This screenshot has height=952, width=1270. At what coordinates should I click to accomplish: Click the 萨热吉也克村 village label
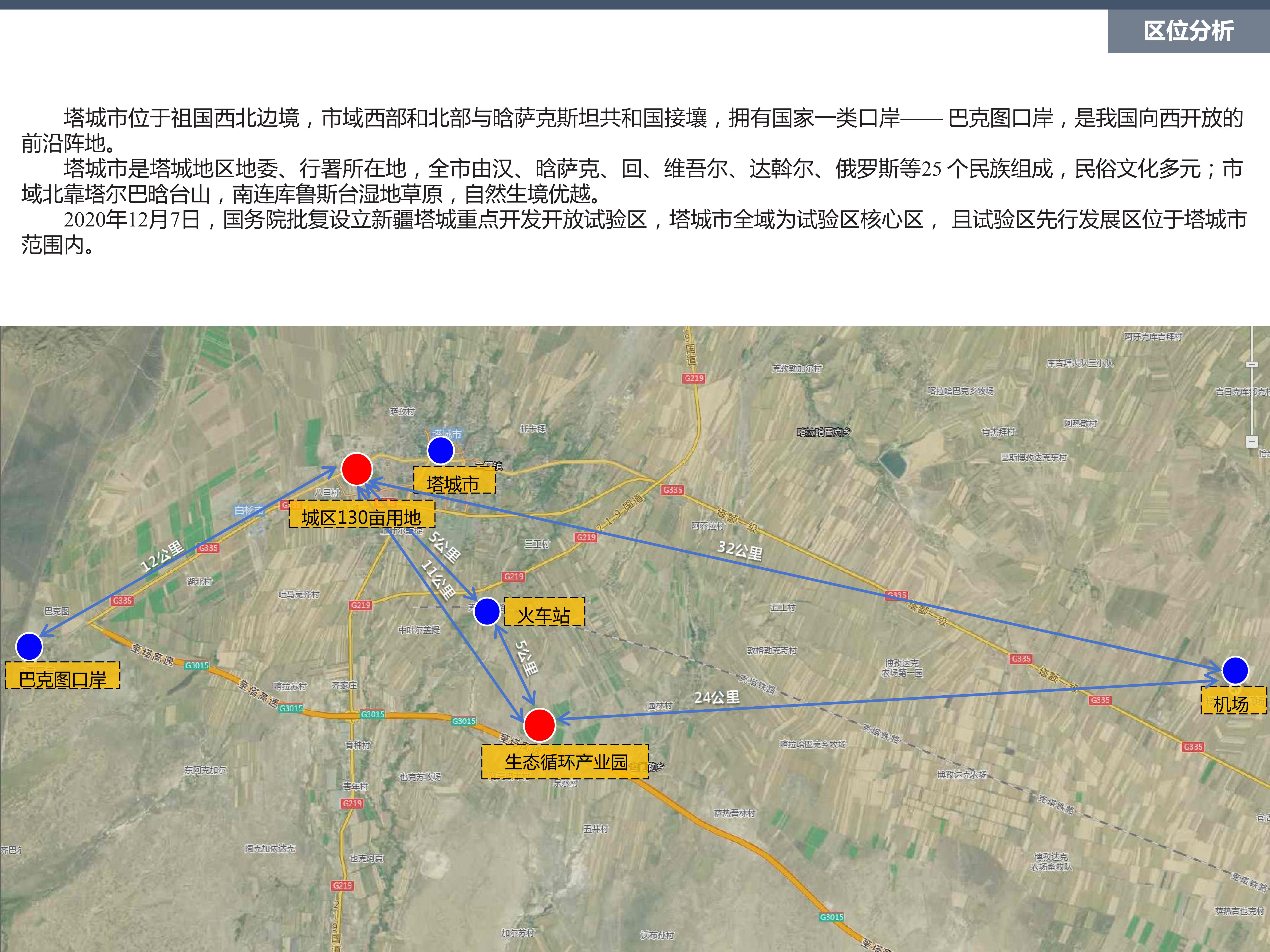[1240, 911]
